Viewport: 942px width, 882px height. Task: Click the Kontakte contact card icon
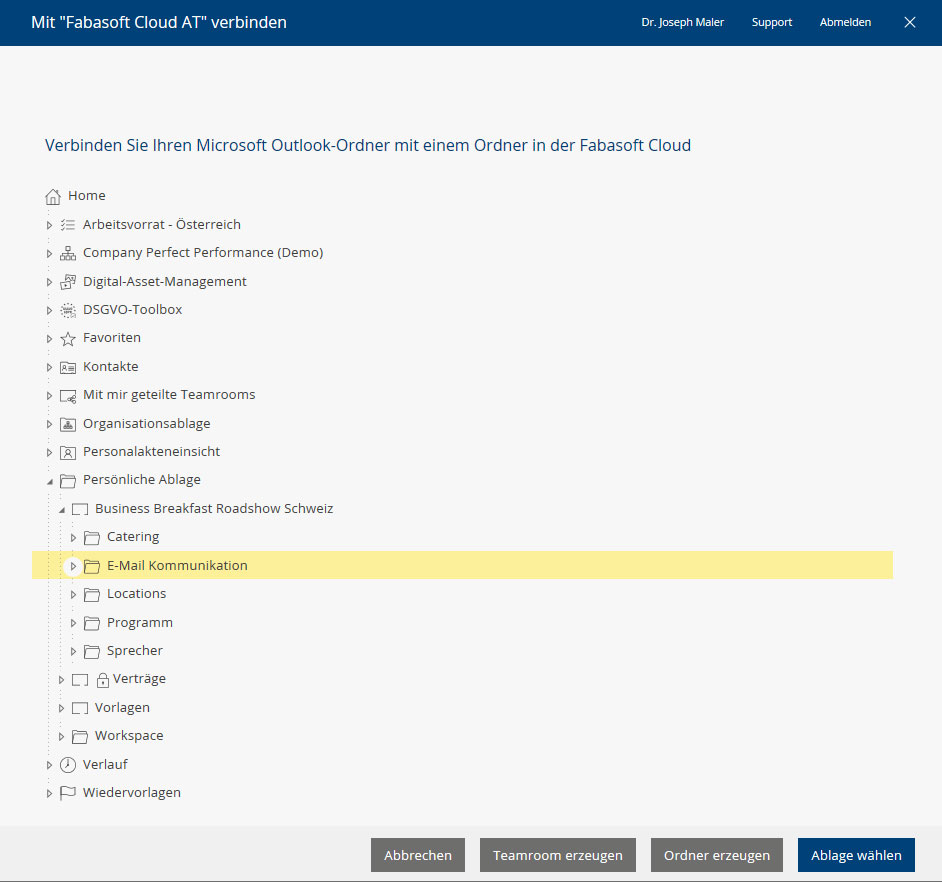[68, 367]
